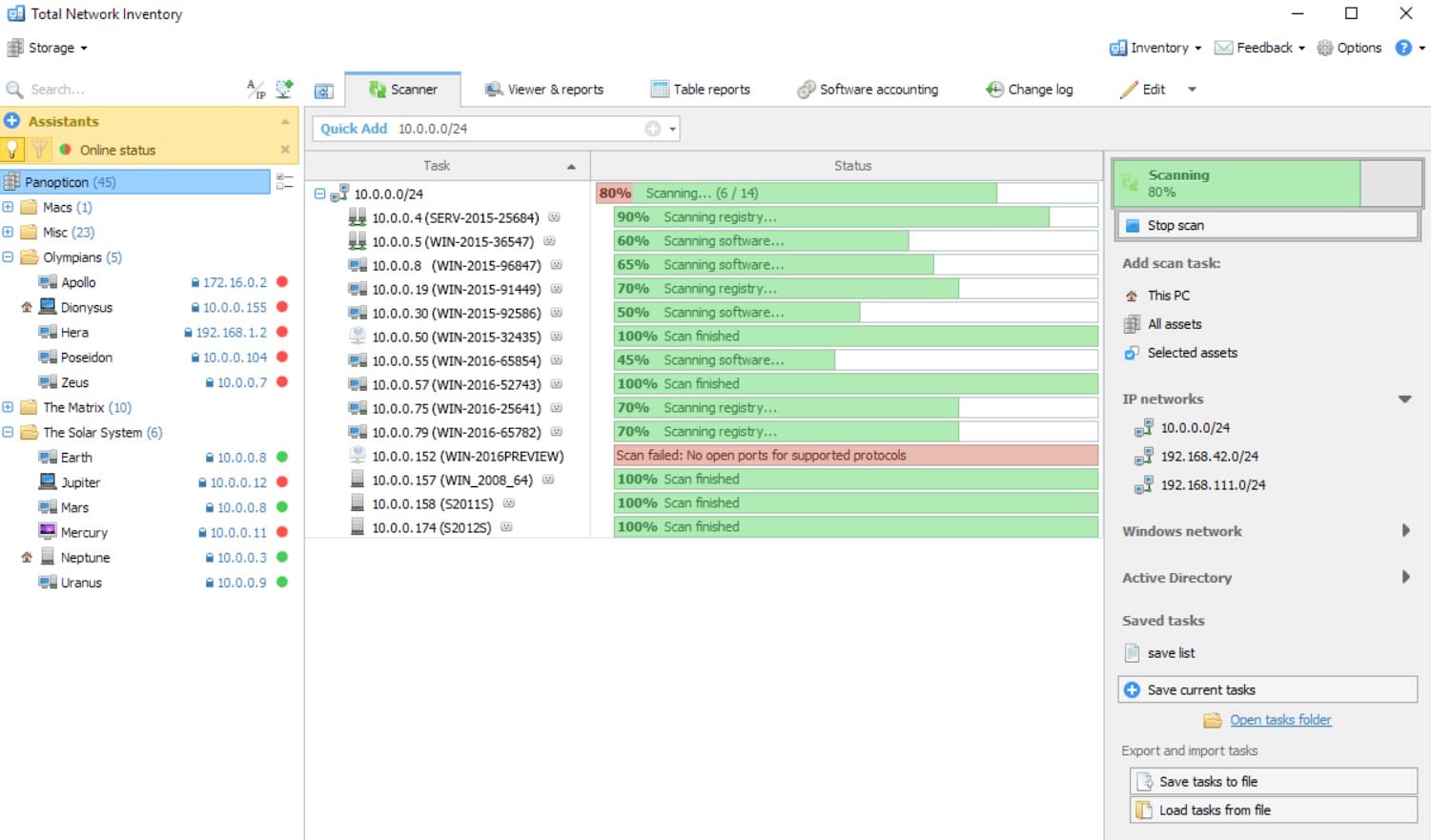1431x840 pixels.
Task: Click the document icon beside save list
Action: point(1132,653)
